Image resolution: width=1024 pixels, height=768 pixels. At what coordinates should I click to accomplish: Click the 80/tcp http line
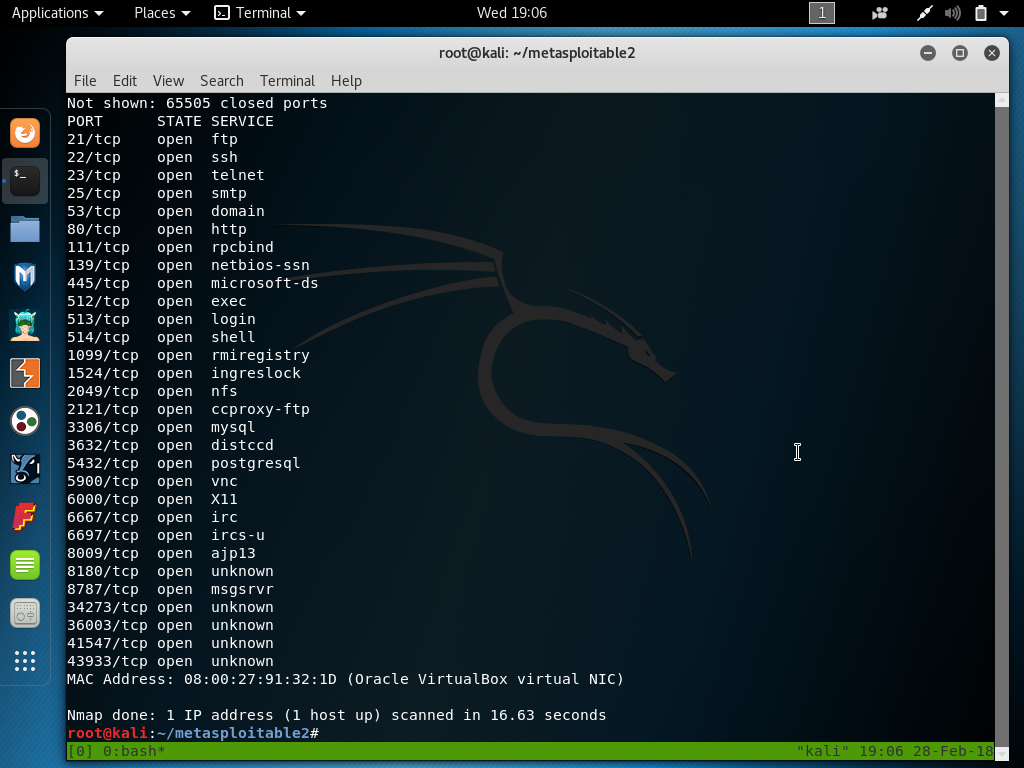pos(157,229)
